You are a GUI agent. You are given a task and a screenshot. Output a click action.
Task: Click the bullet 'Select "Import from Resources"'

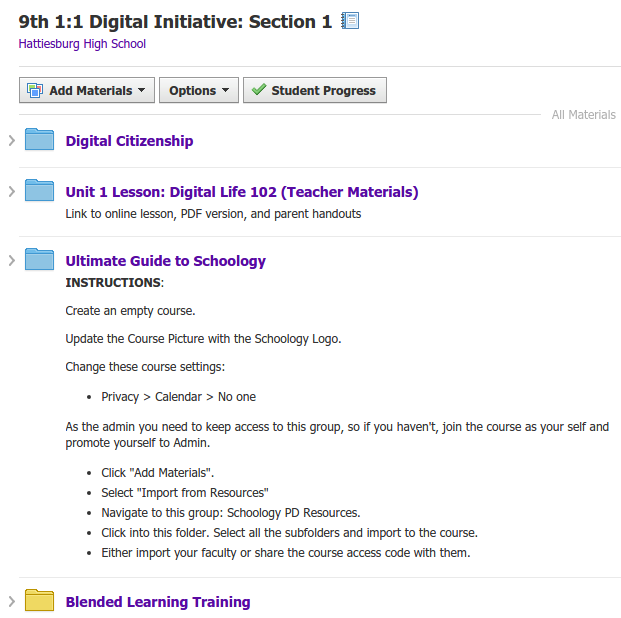point(185,493)
